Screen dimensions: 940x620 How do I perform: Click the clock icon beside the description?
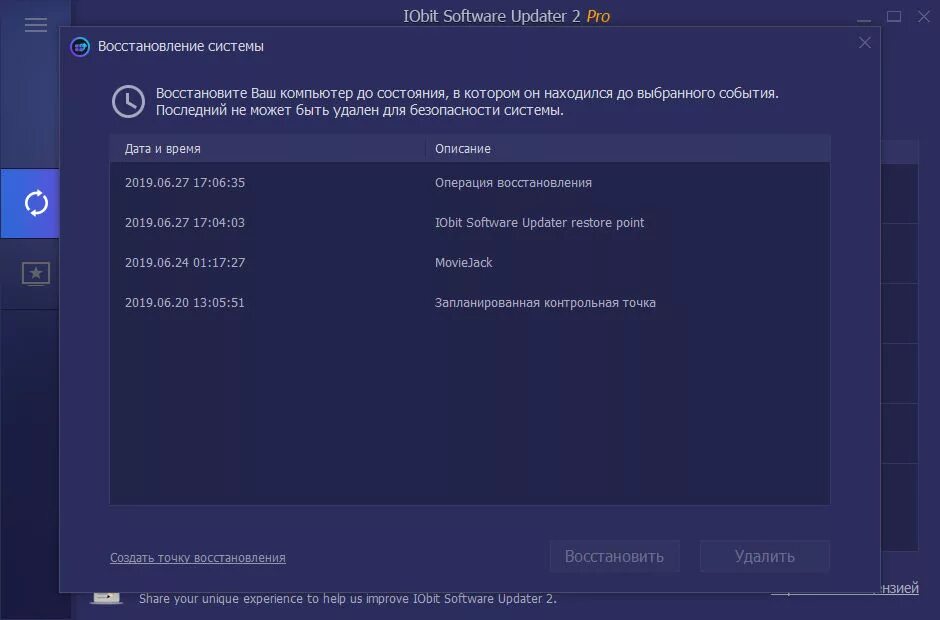click(x=128, y=101)
